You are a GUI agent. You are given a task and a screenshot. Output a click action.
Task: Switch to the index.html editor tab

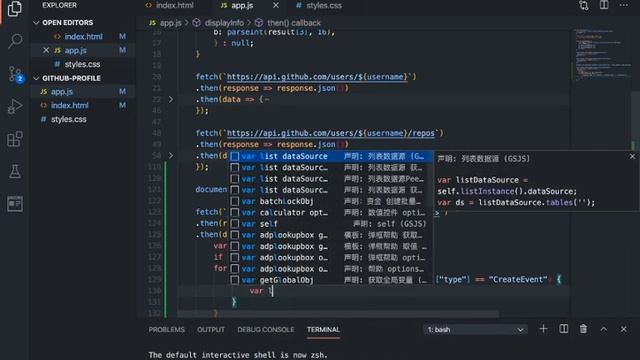[170, 5]
